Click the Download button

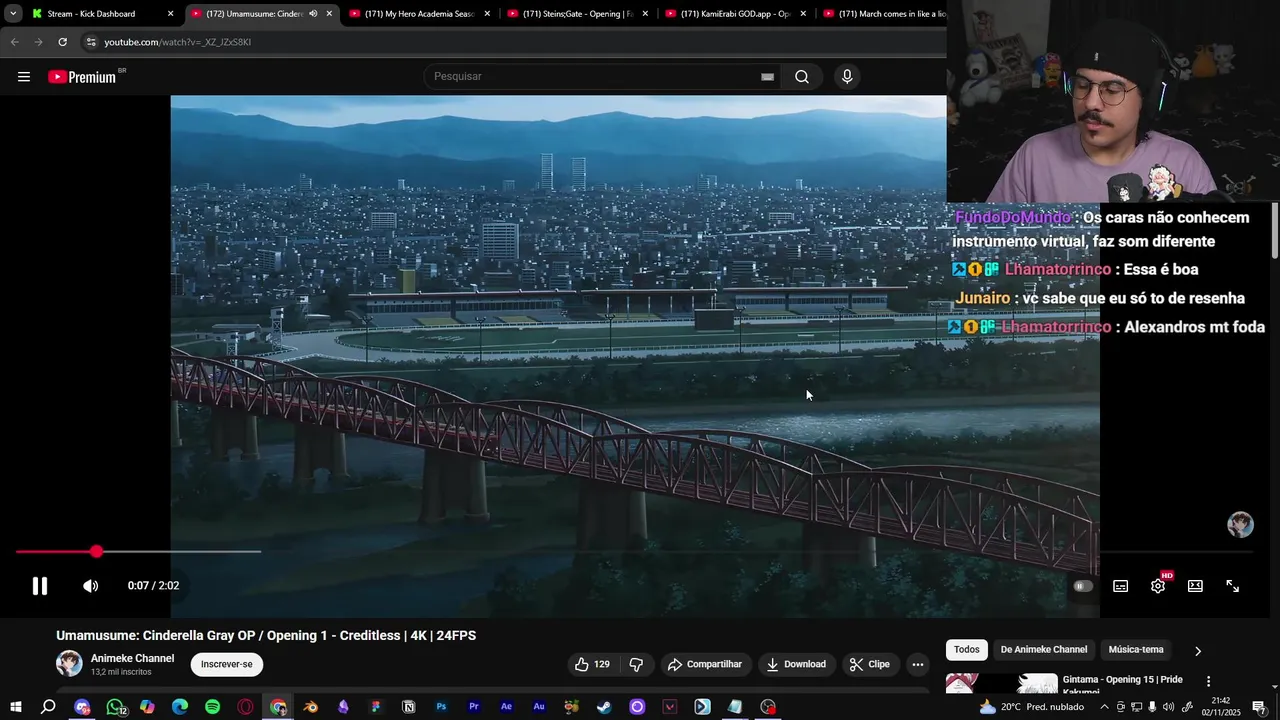(796, 664)
